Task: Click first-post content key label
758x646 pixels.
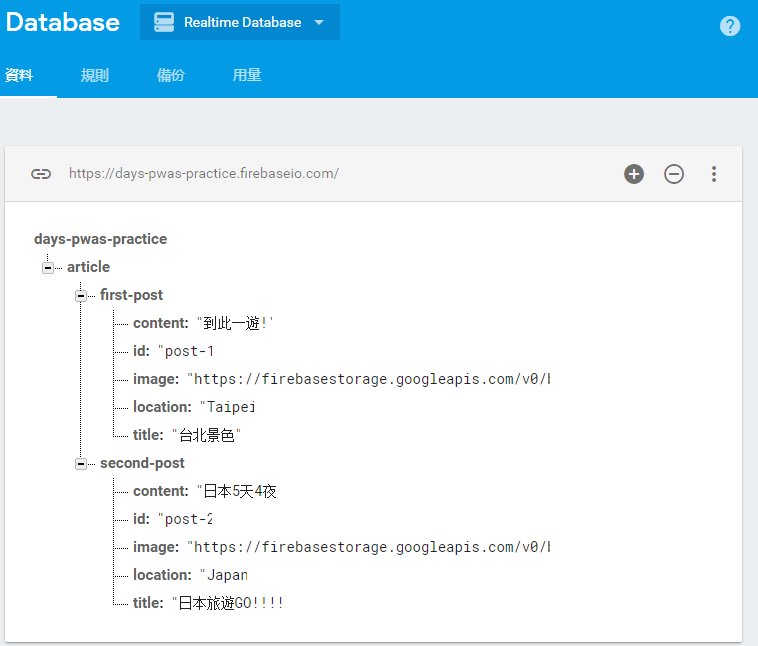Action: pos(160,323)
